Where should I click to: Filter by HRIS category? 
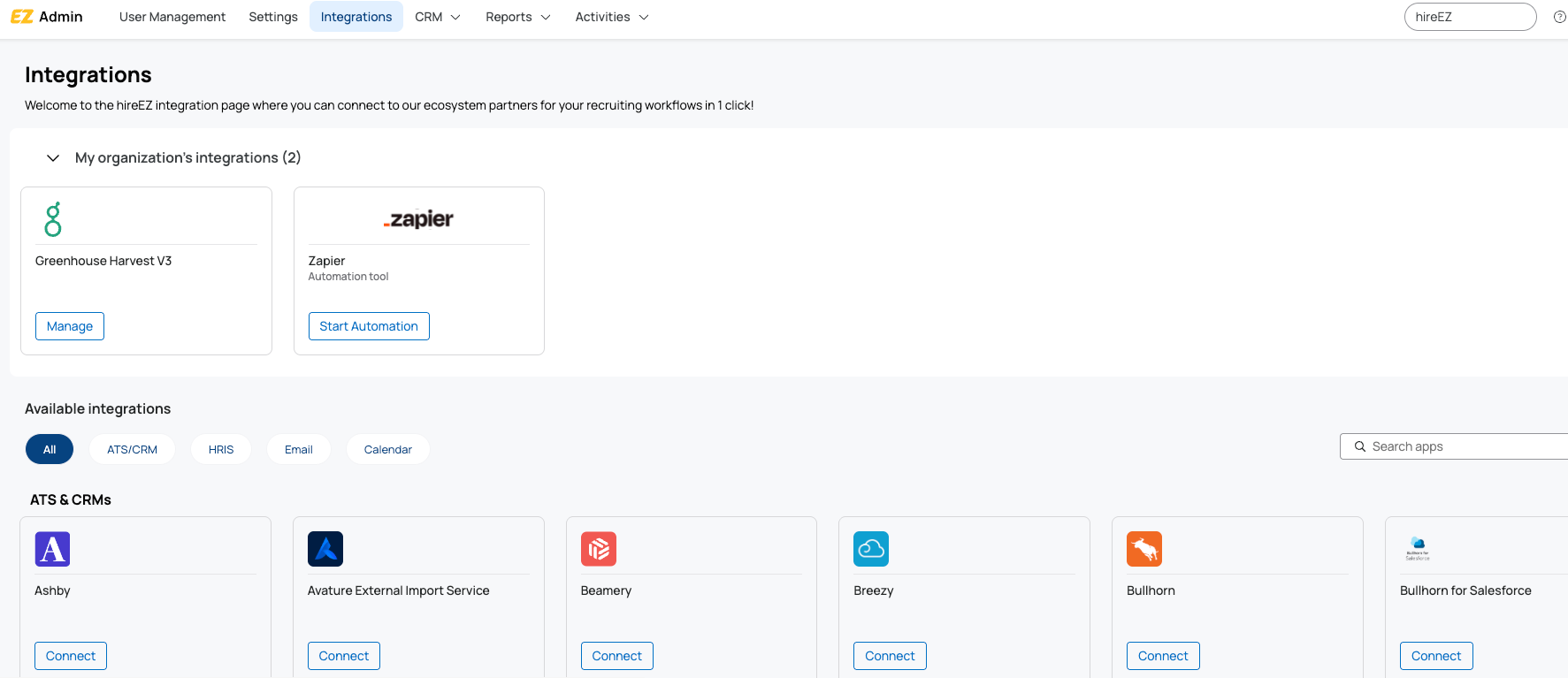[221, 449]
